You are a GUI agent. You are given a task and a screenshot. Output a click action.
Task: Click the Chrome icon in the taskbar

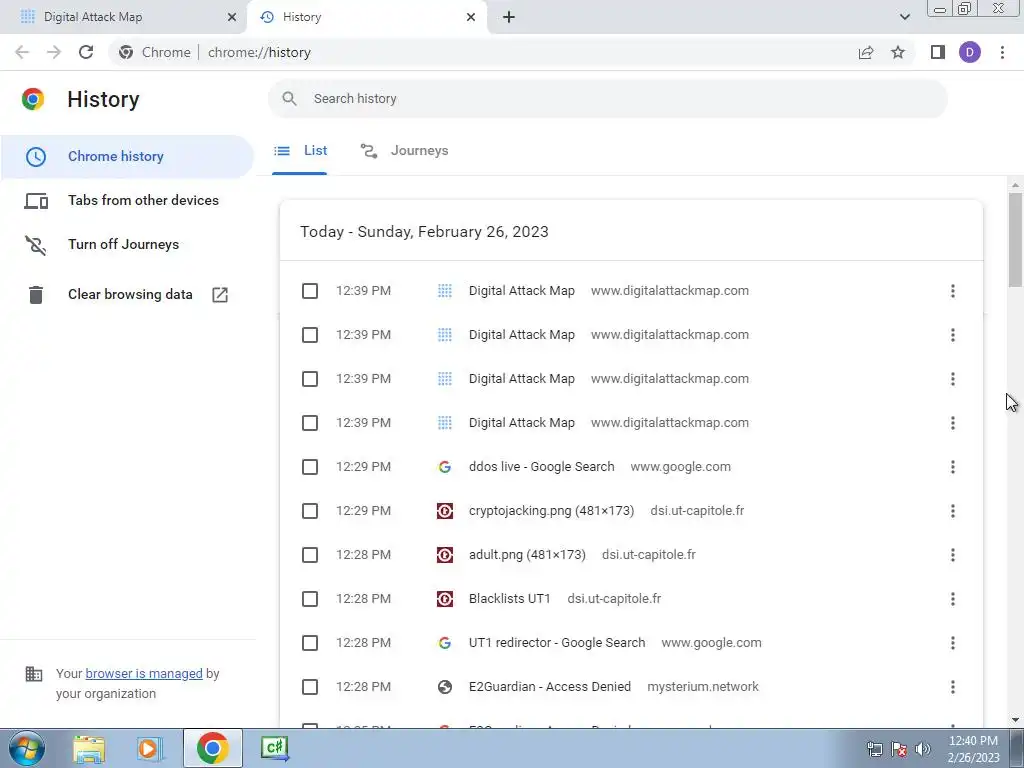pos(212,748)
